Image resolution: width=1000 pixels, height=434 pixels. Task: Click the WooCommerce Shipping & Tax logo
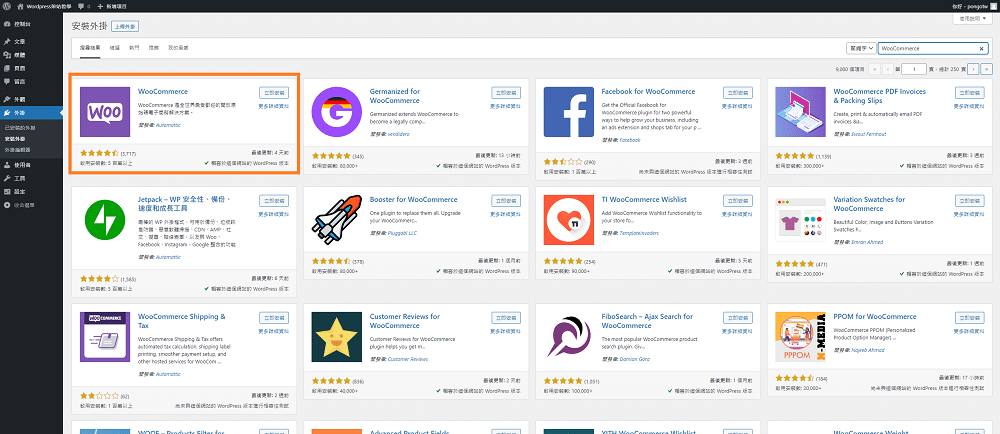[105, 336]
